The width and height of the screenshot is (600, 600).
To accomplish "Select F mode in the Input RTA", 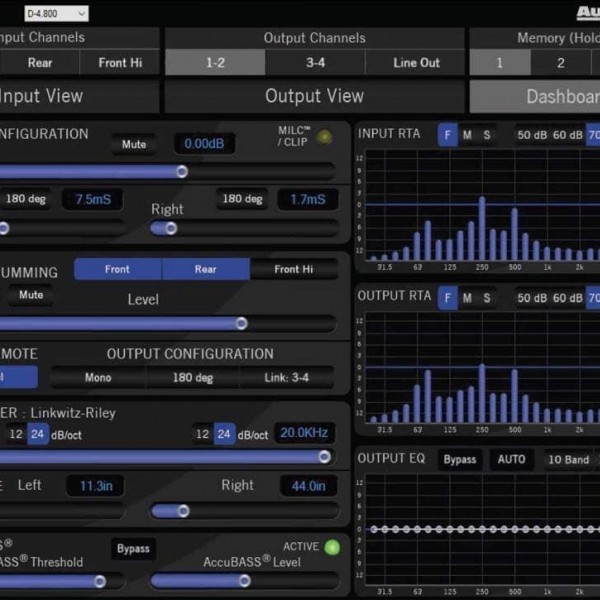I will coord(447,134).
